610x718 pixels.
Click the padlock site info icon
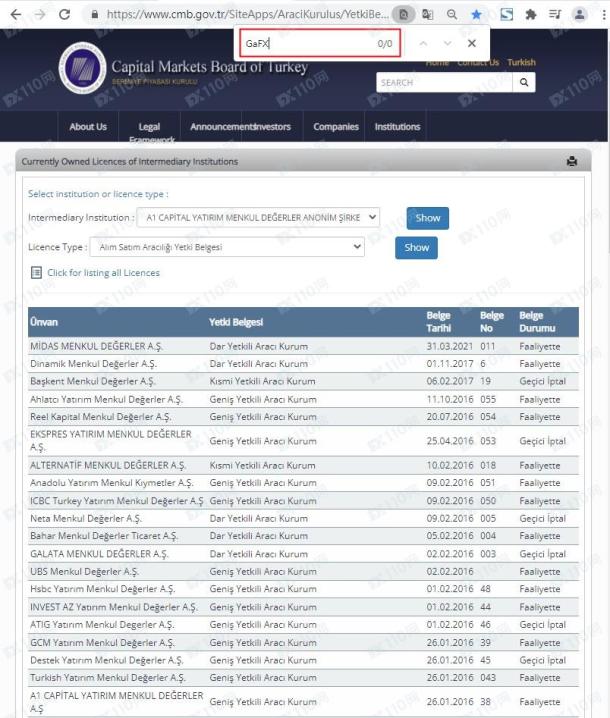point(95,15)
